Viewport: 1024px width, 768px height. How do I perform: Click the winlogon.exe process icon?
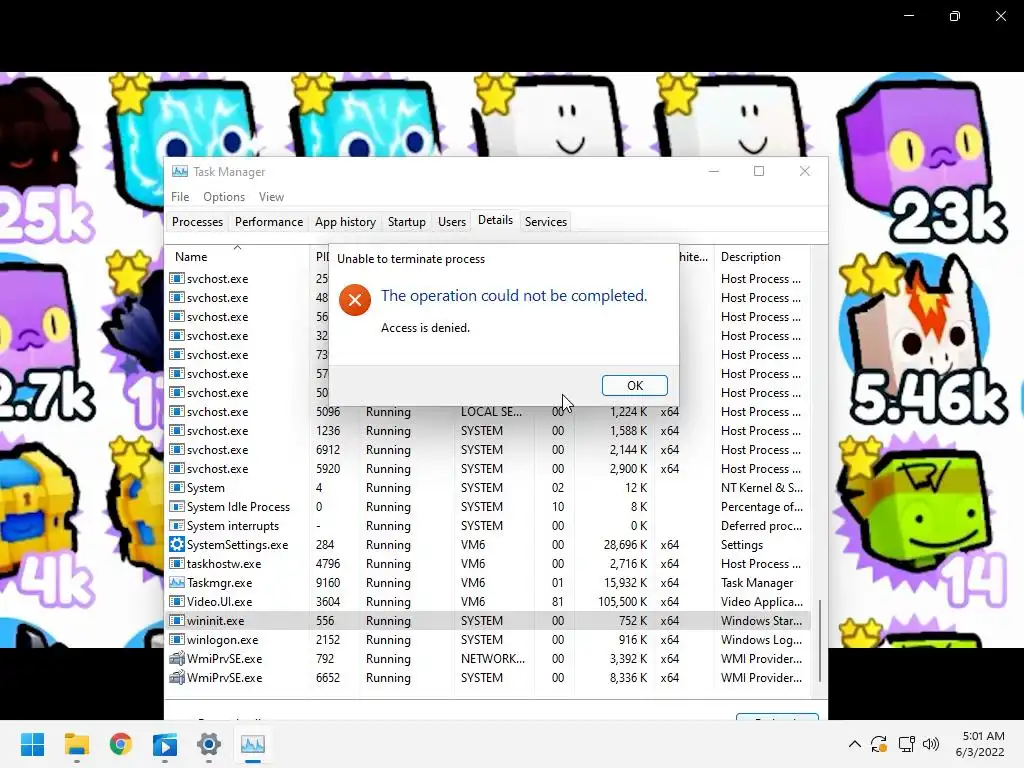tap(176, 639)
